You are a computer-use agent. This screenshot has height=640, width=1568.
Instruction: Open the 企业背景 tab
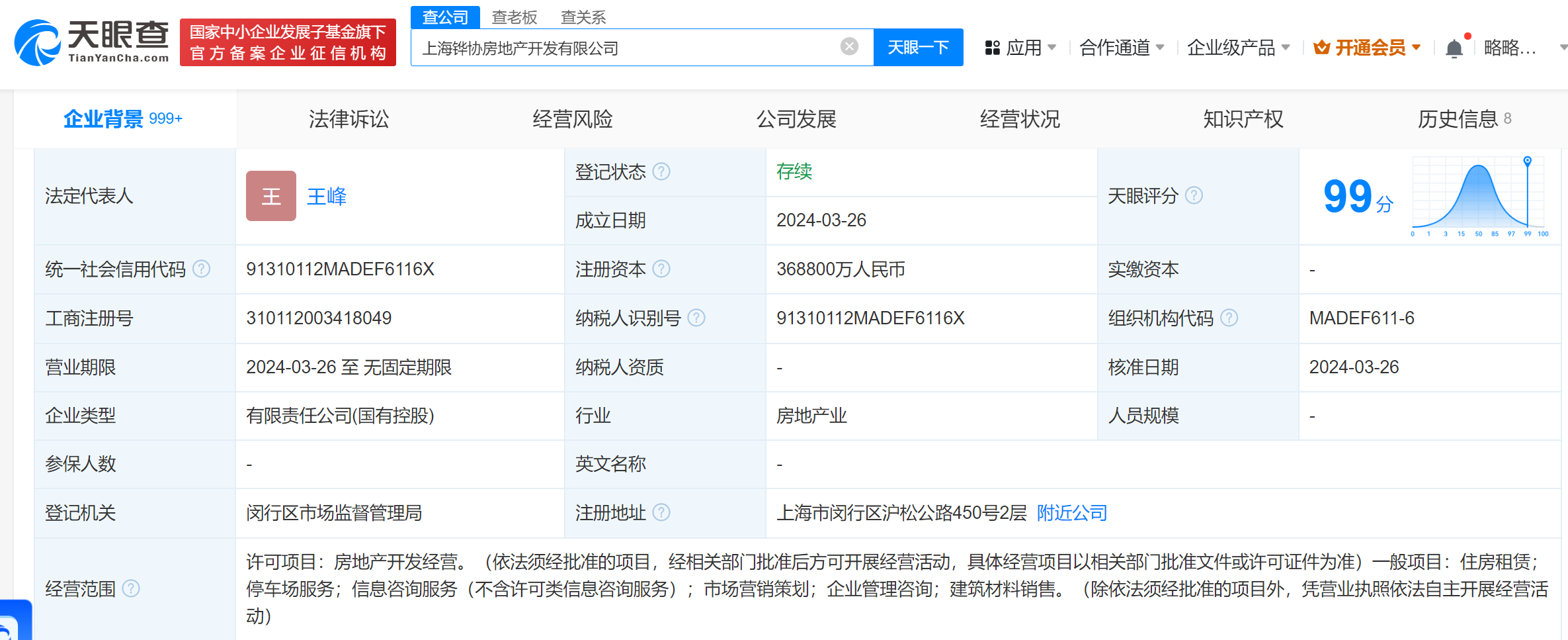click(124, 119)
